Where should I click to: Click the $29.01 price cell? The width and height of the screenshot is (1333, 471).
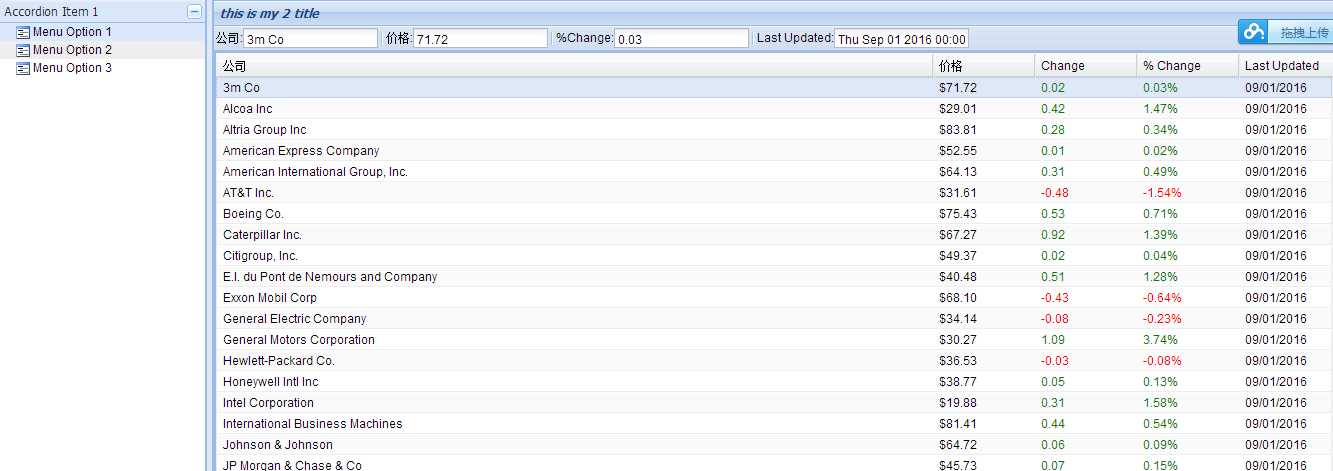coord(958,109)
